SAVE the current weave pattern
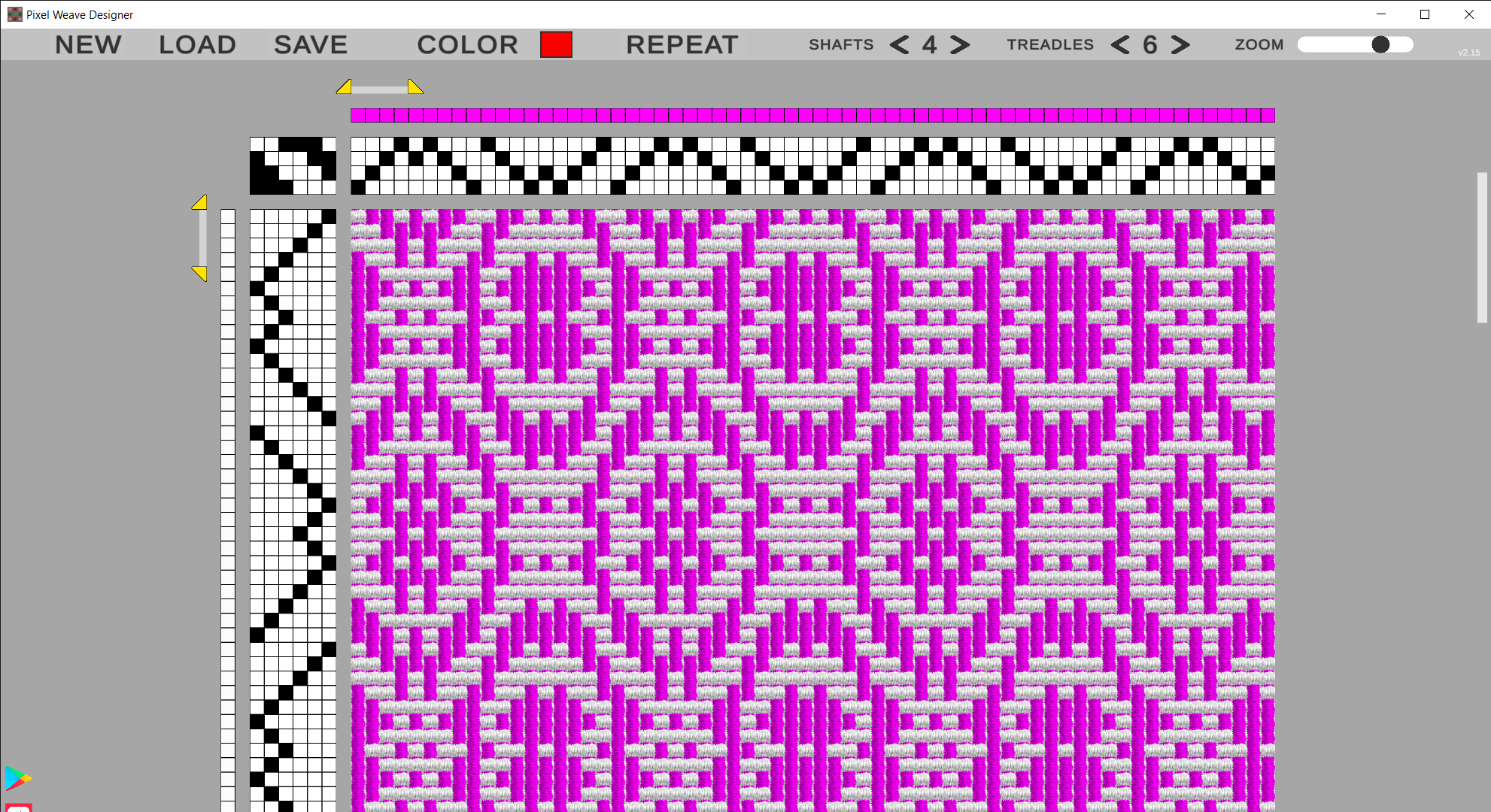The height and width of the screenshot is (812, 1491). pos(311,45)
